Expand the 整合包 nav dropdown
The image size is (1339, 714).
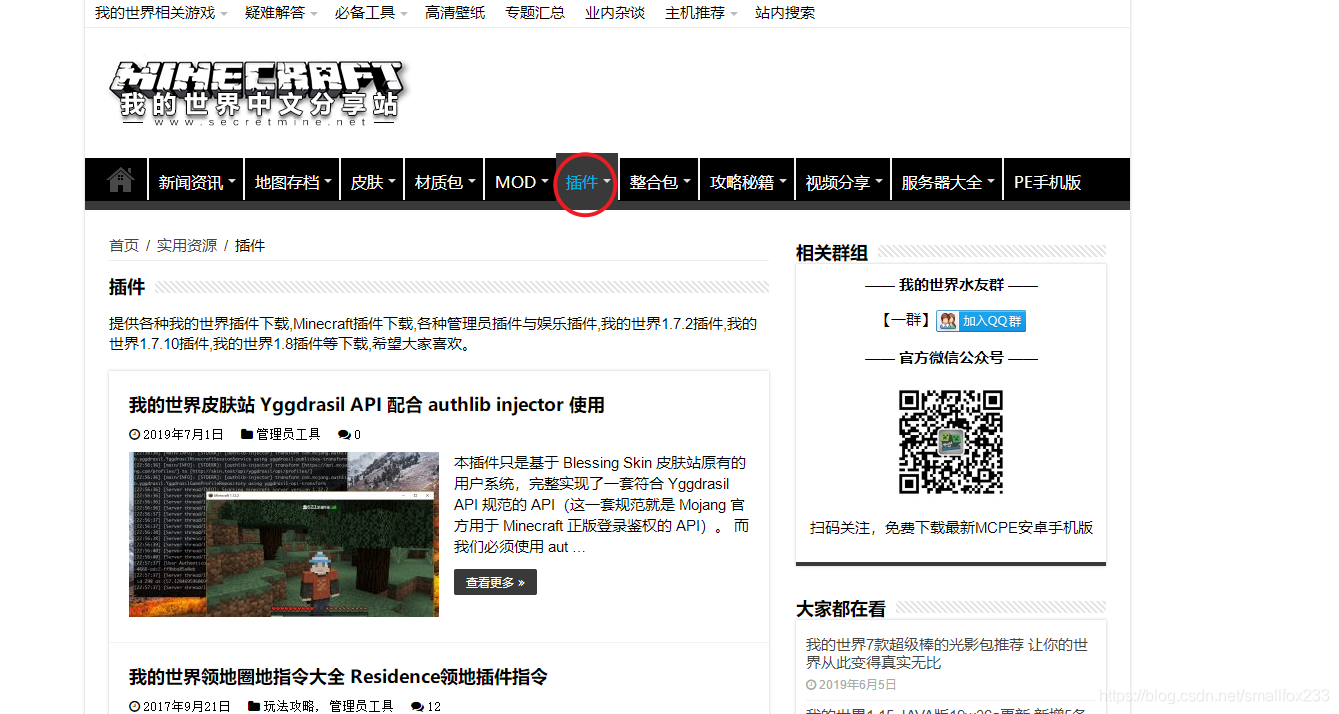coord(659,182)
